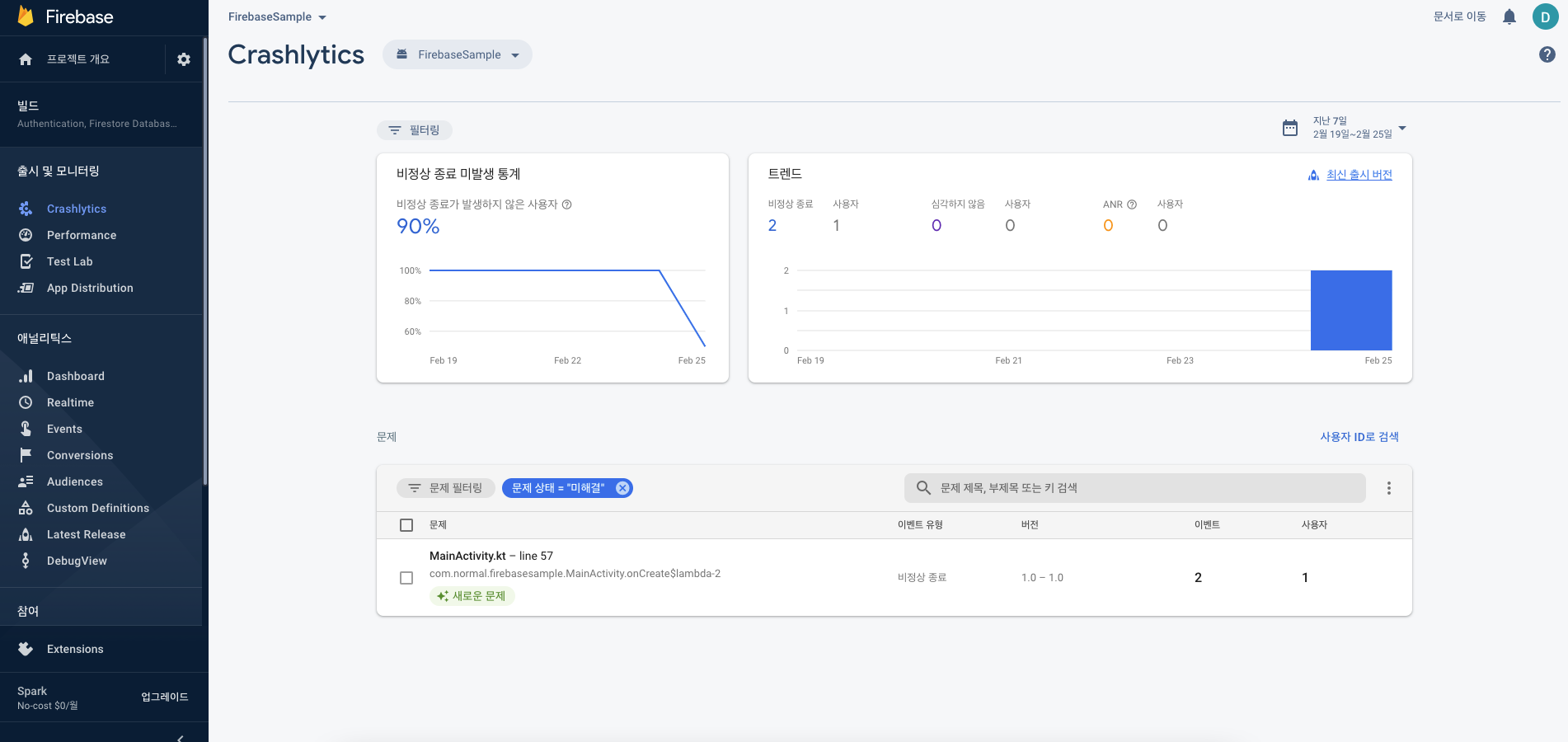Image resolution: width=1568 pixels, height=742 pixels.
Task: Open project settings gear icon
Action: [x=184, y=59]
